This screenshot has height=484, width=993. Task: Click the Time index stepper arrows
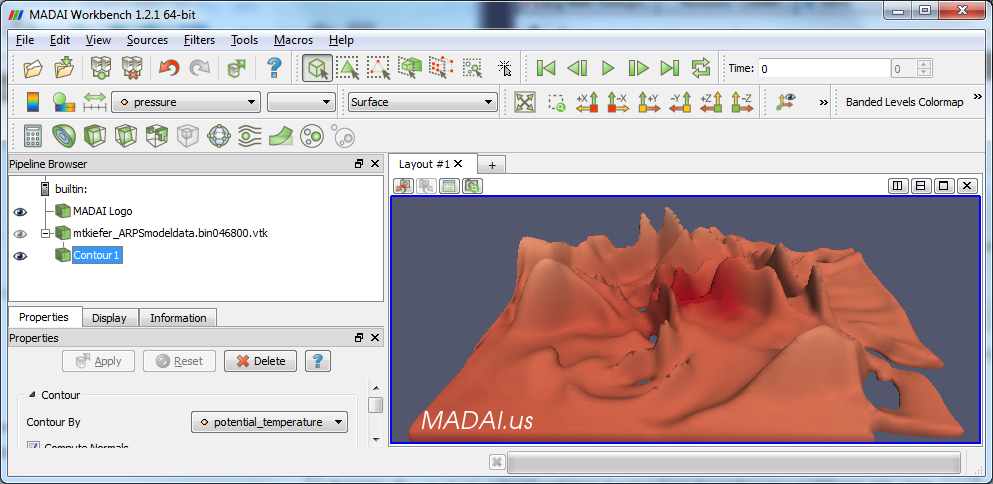point(925,68)
